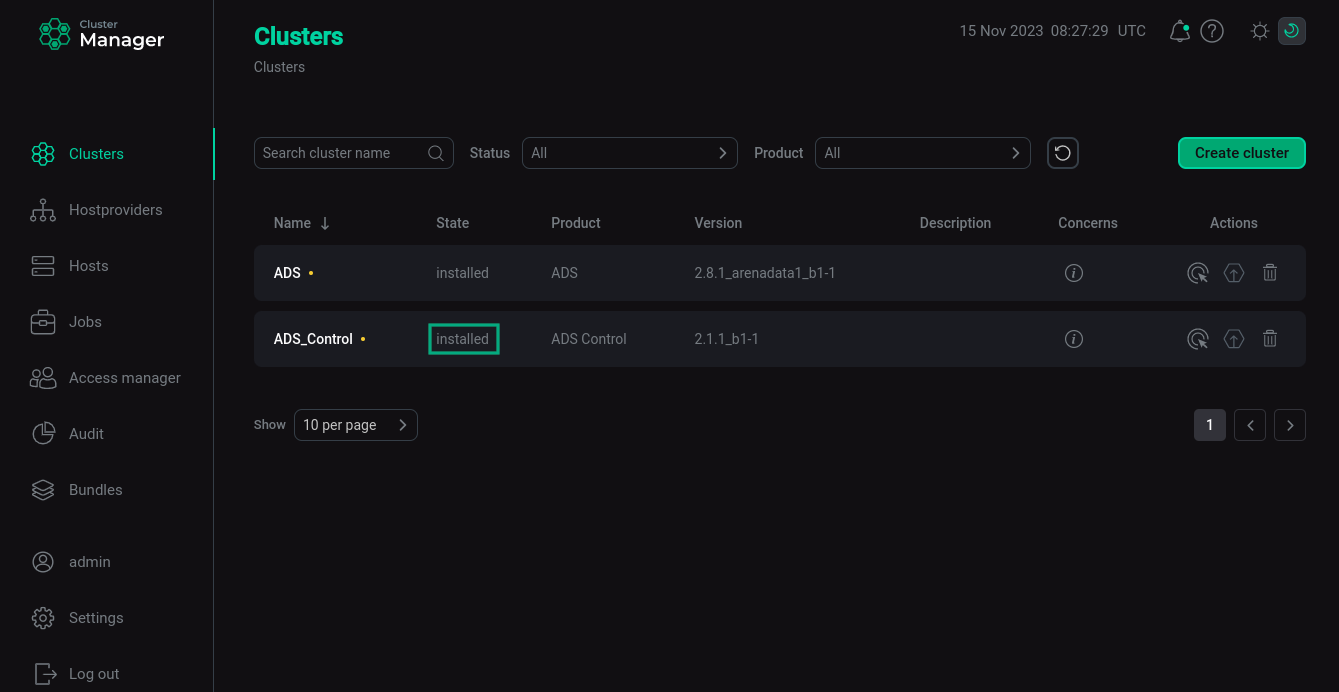Screen dimensions: 1339x692
Task: Expand the Product filter dropdown
Action: click(x=923, y=153)
